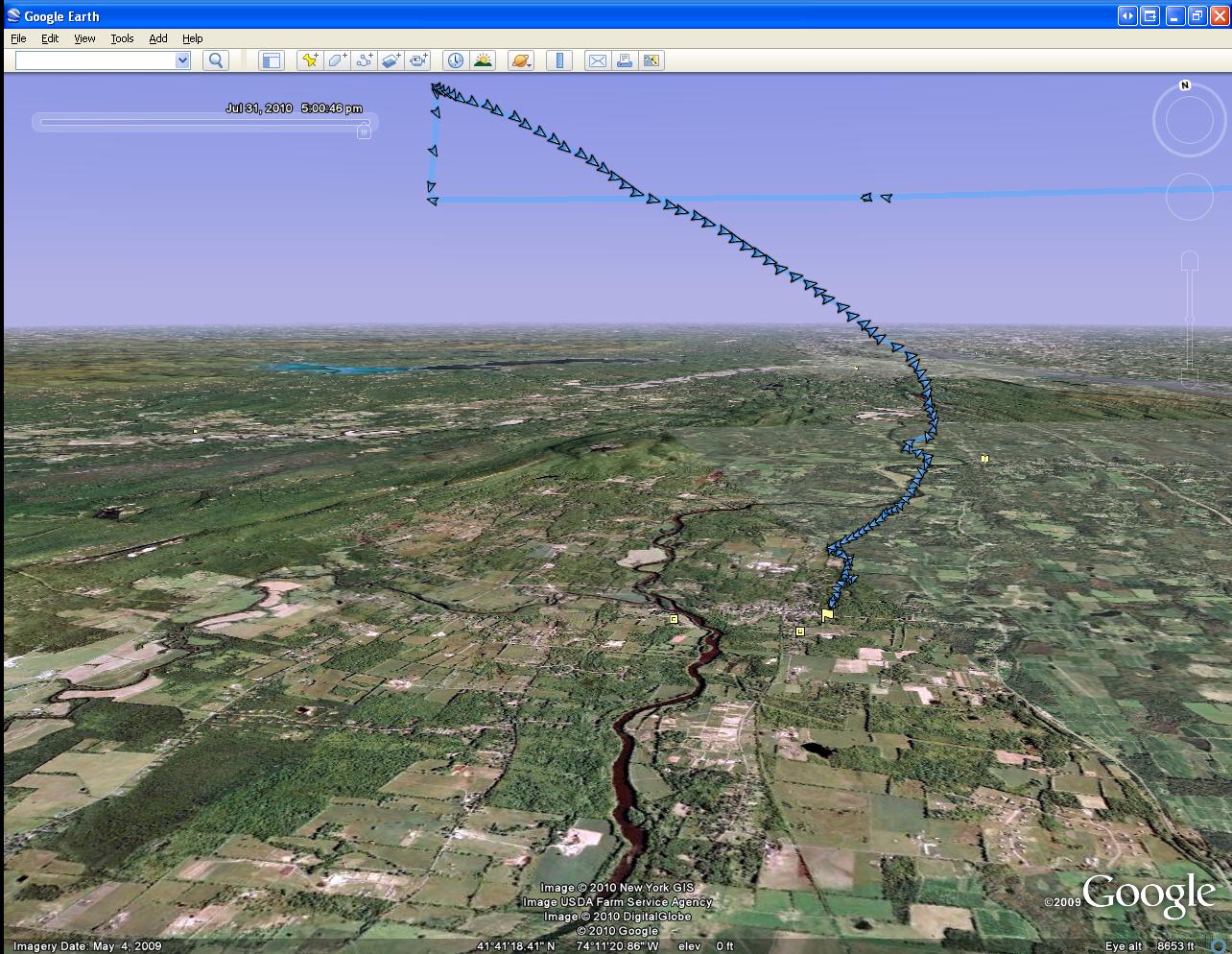The width and height of the screenshot is (1232, 954).
Task: Click the move joystick circle
Action: (1190, 197)
